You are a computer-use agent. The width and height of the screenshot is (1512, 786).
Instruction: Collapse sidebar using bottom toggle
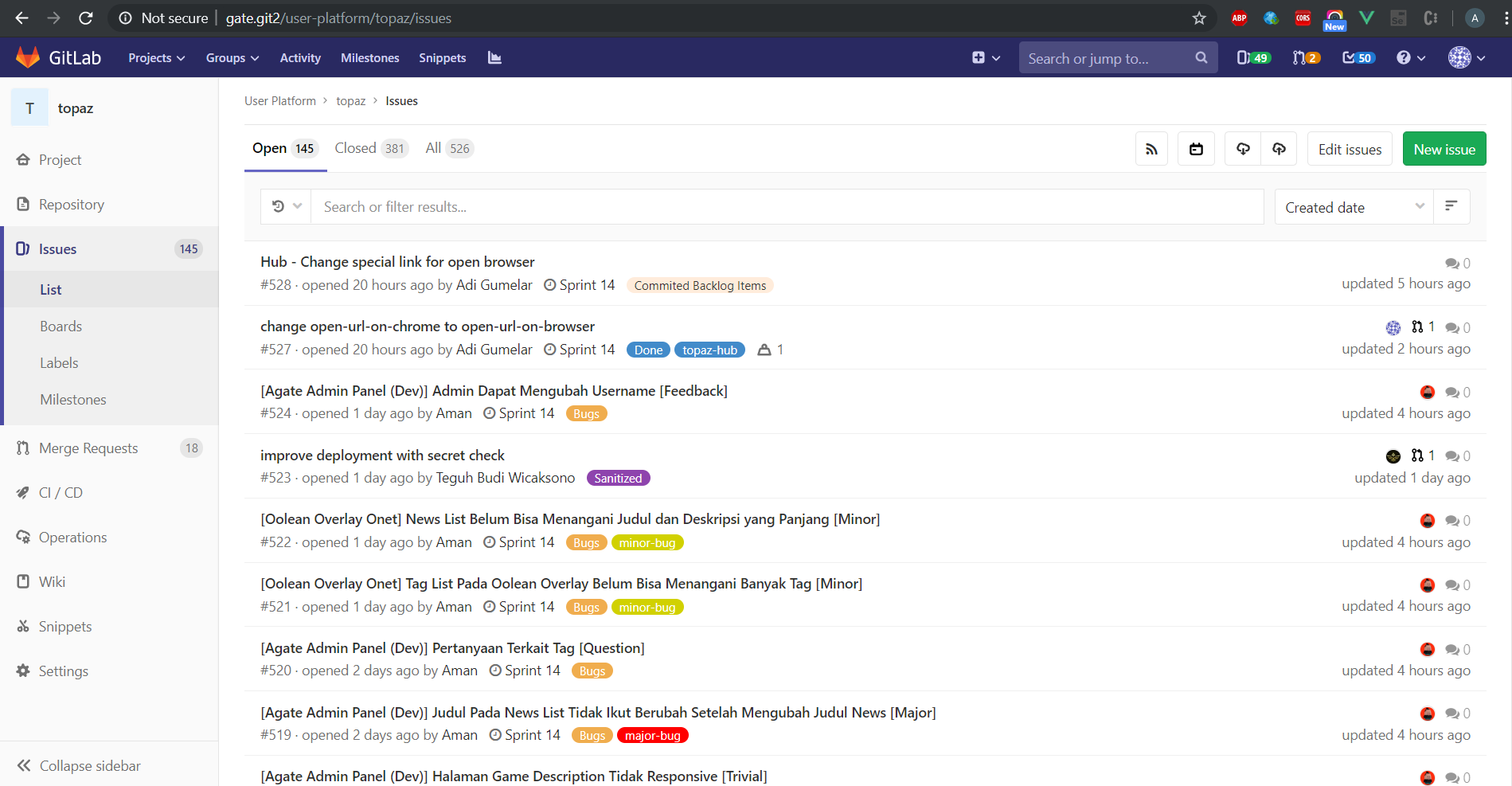tap(79, 765)
